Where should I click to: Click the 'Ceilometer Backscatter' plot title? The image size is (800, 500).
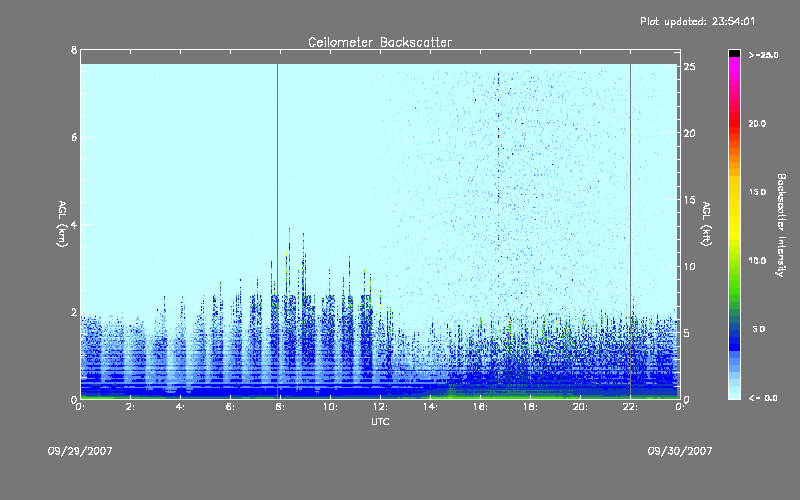pos(380,42)
